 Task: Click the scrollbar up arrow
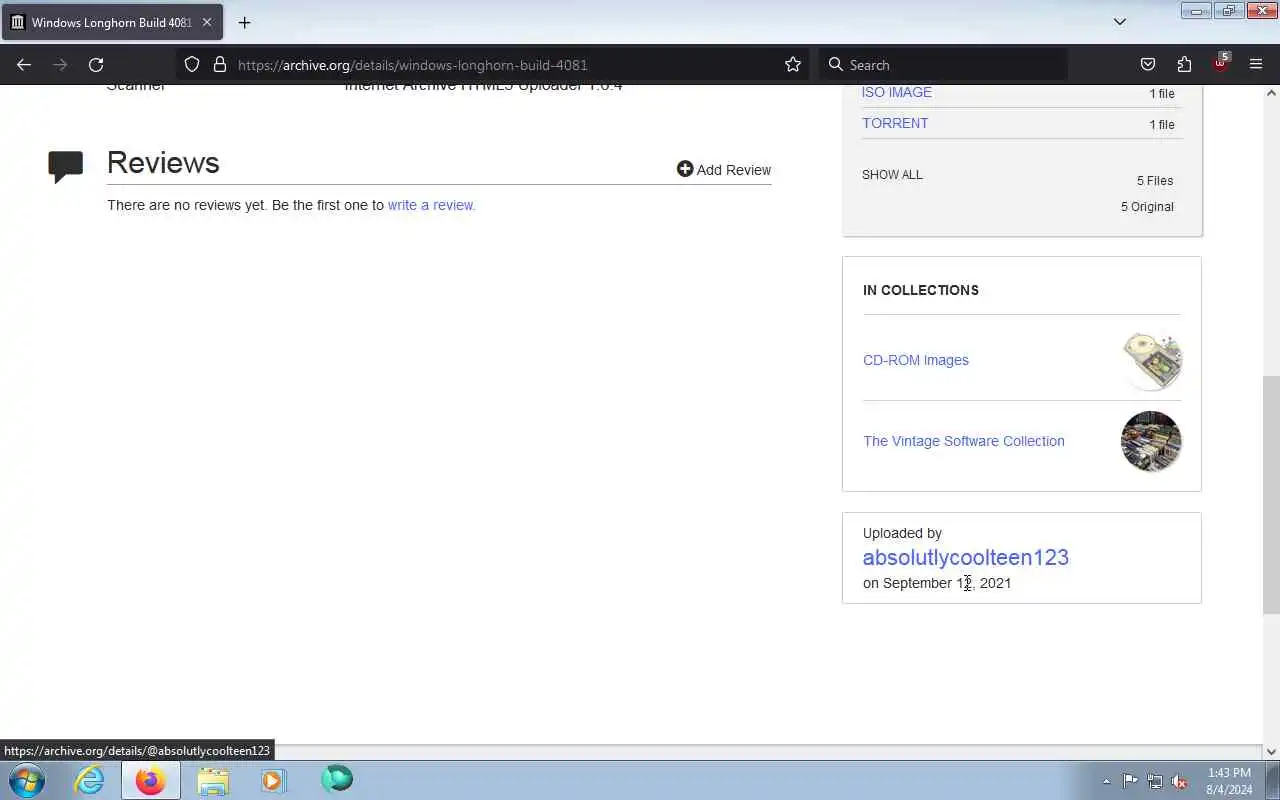[x=1271, y=93]
